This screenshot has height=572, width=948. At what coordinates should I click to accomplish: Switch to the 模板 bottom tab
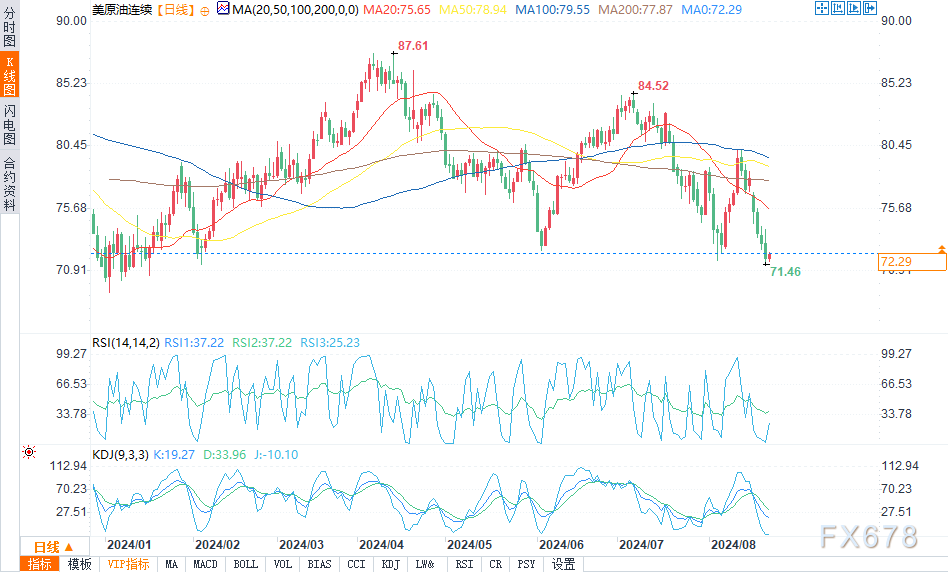79,564
